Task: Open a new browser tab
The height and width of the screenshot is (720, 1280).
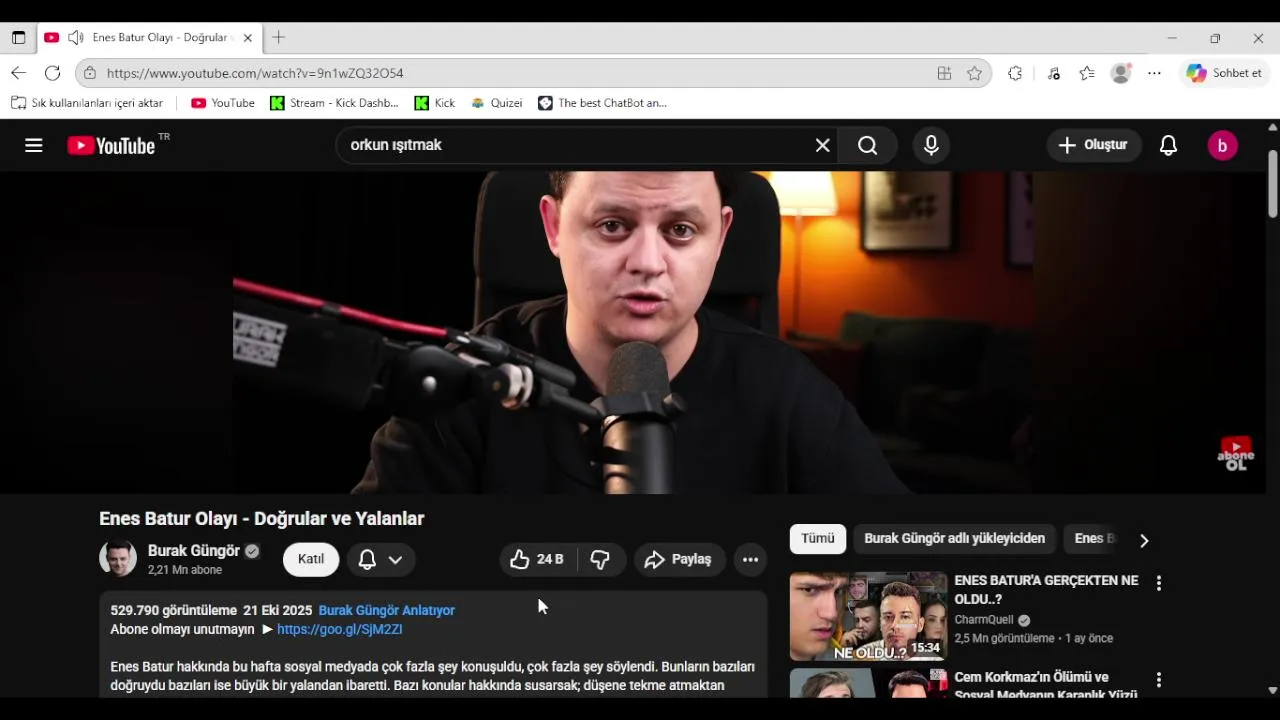Action: point(279,38)
